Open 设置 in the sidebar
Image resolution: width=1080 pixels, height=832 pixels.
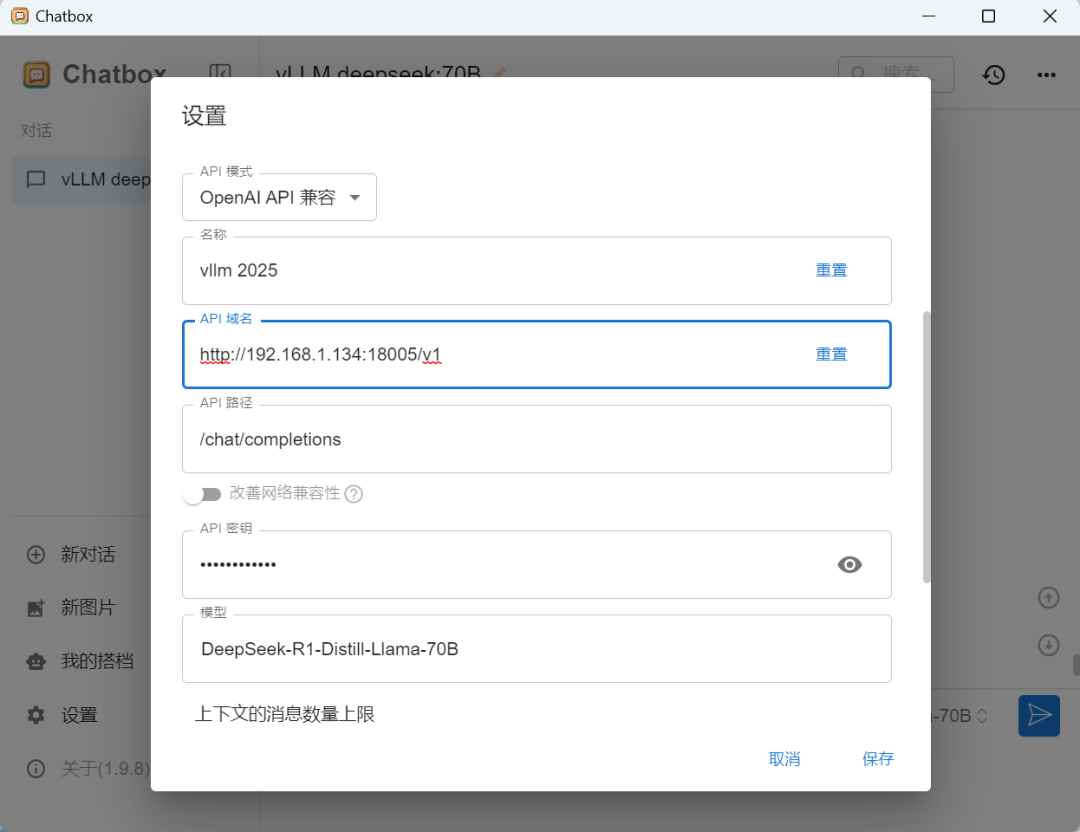point(36,715)
